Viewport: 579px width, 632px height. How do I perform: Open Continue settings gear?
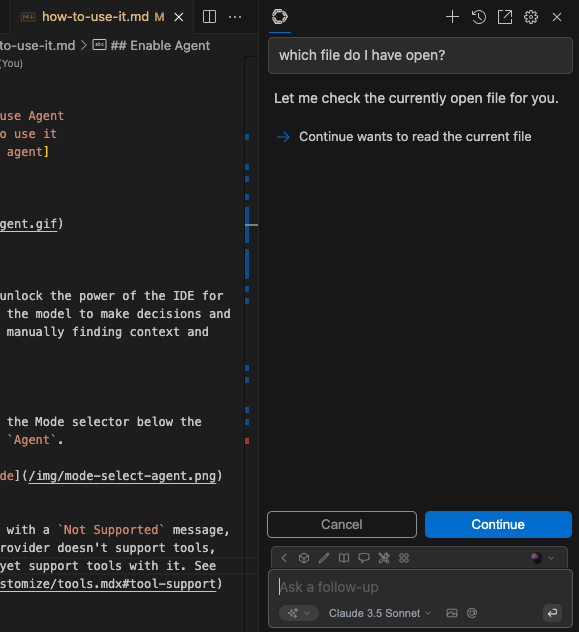tap(531, 17)
